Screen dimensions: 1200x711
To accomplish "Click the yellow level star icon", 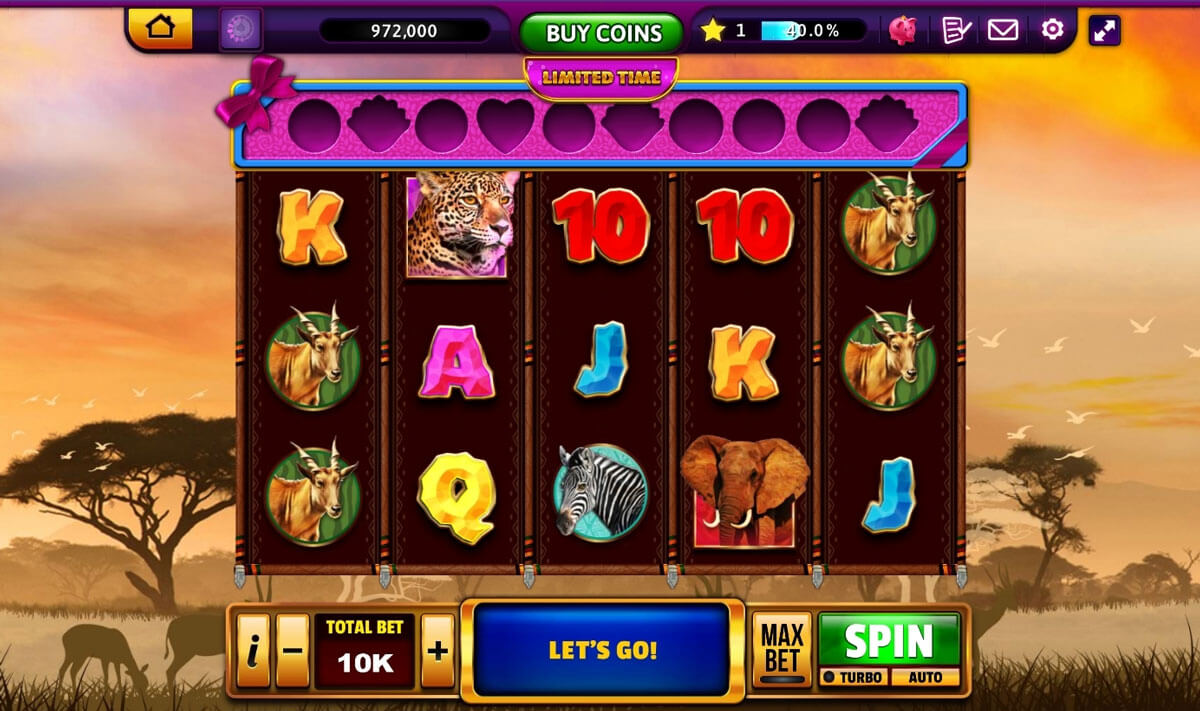I will coord(712,30).
